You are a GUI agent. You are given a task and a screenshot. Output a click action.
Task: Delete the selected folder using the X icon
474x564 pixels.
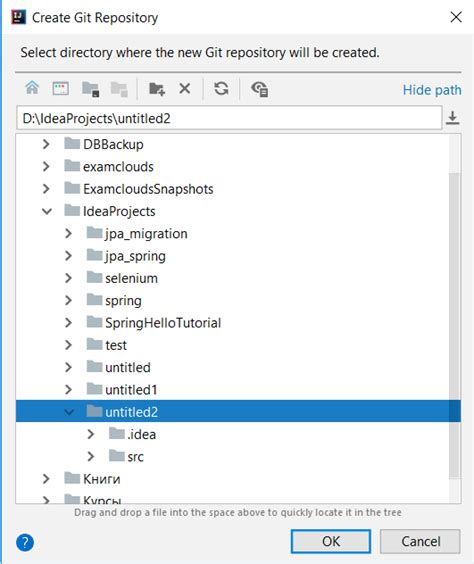click(185, 88)
